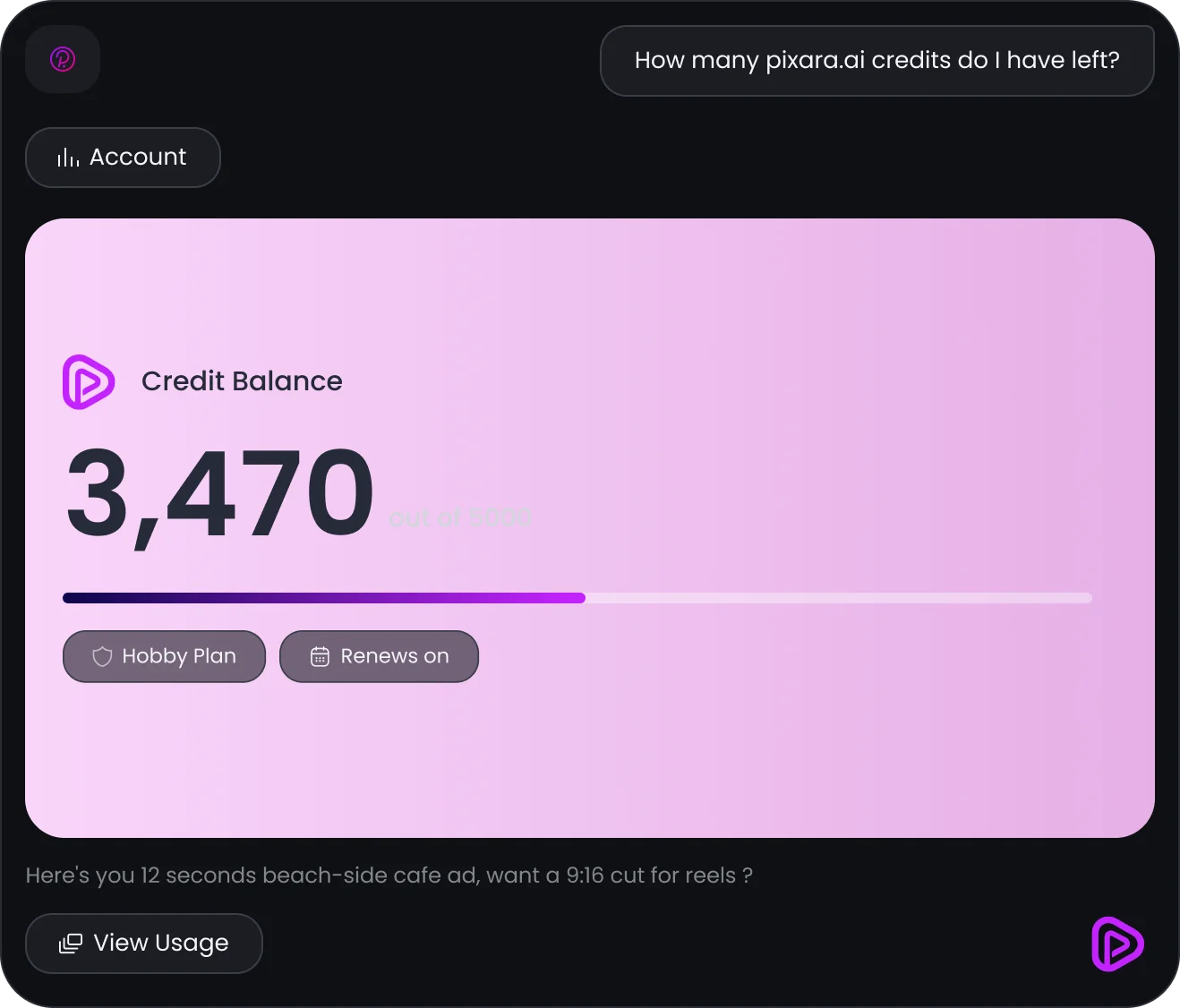Click the purple Pixara logo at bottom right
This screenshot has width=1180, height=1008.
click(1117, 944)
